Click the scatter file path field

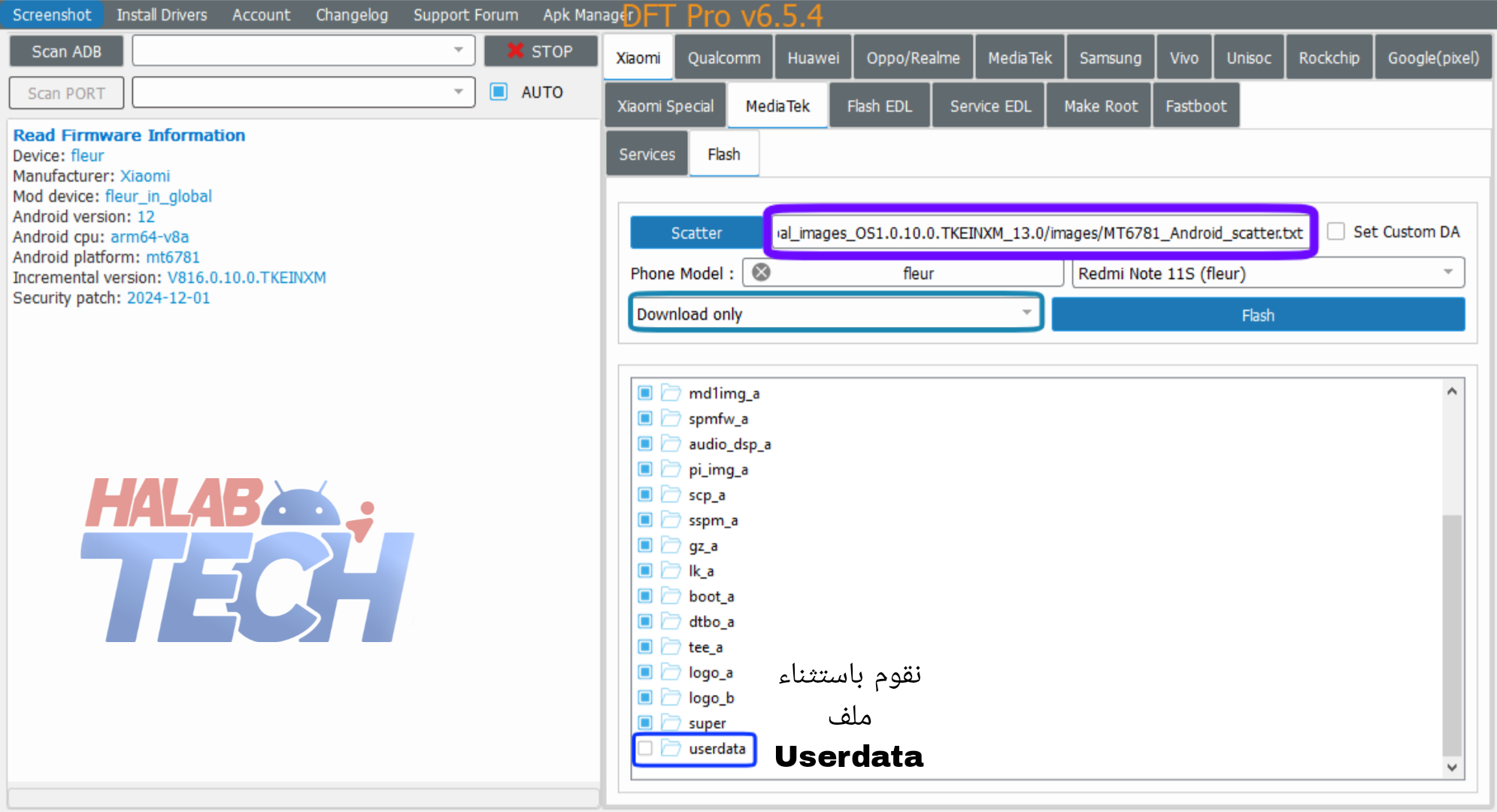pos(1041,232)
